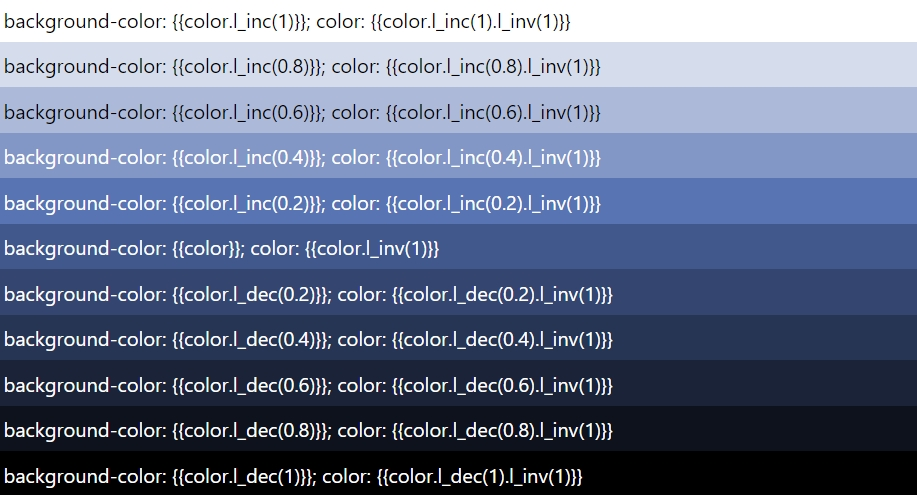Click text "{{color.l_inc(0.8).l_inv(1)}}" in second row
917x495 pixels.
tap(494, 67)
